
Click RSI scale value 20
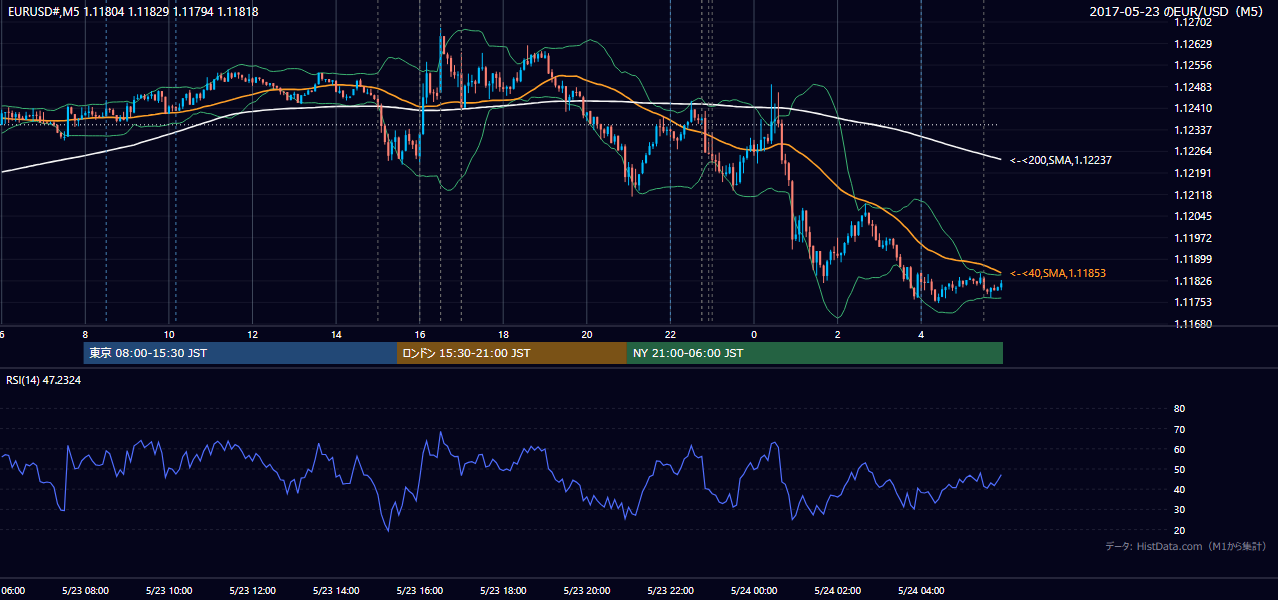1179,530
